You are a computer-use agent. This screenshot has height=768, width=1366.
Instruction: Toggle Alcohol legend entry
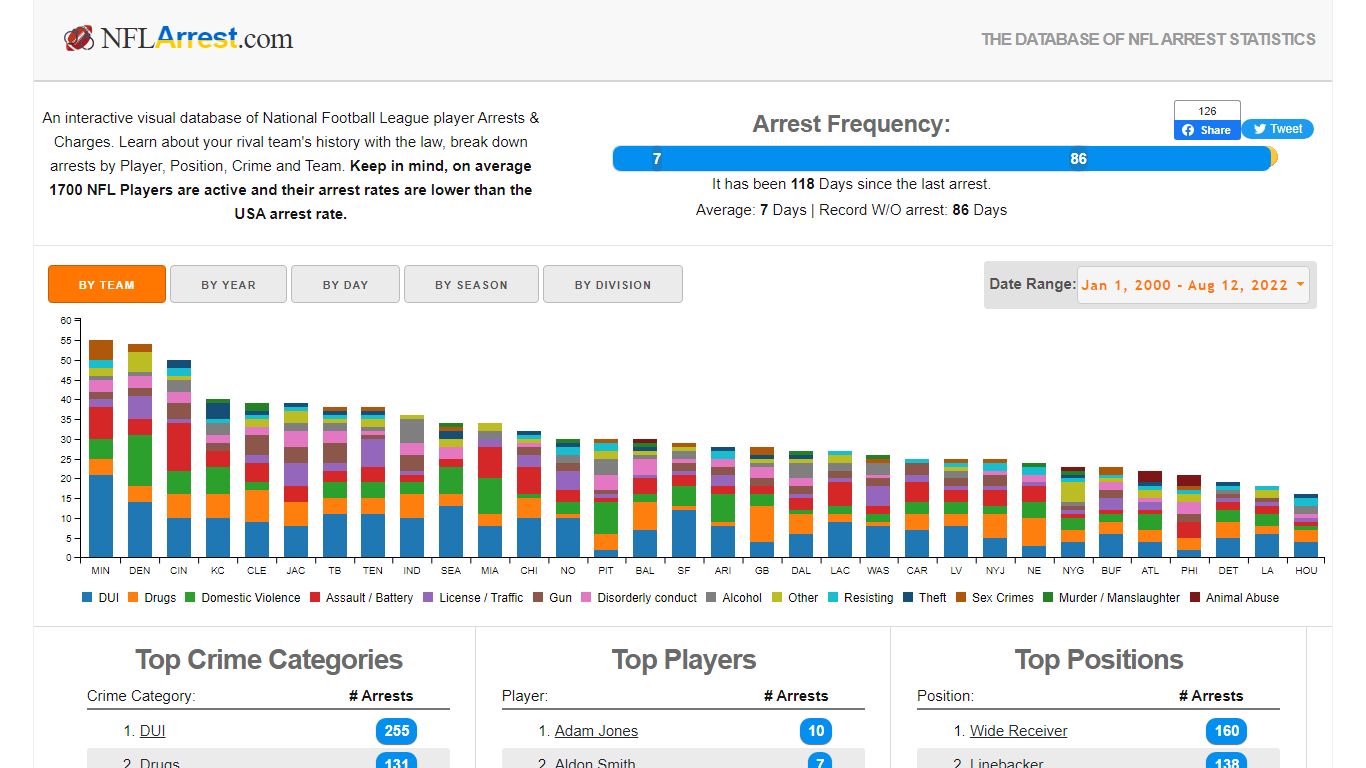pos(734,598)
